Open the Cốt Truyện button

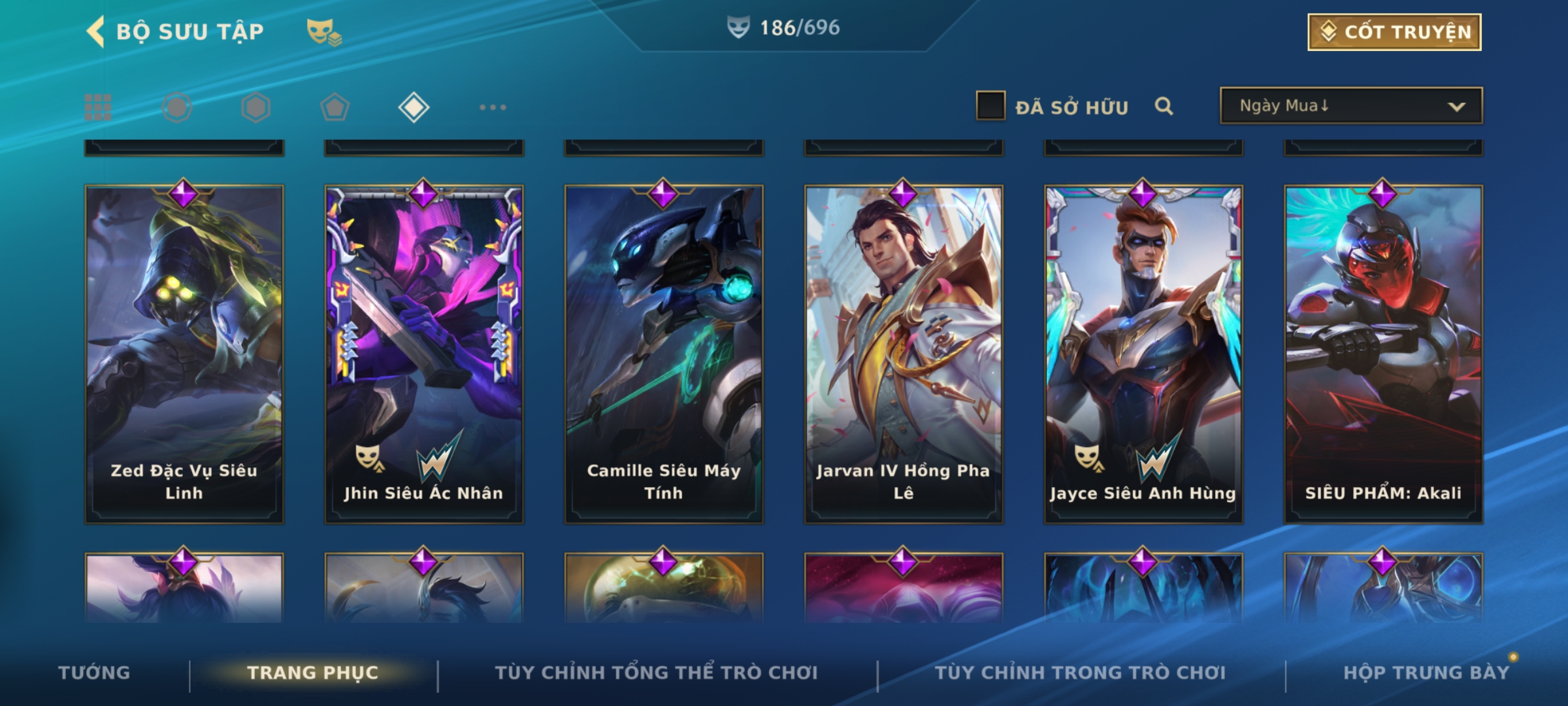pos(1394,32)
